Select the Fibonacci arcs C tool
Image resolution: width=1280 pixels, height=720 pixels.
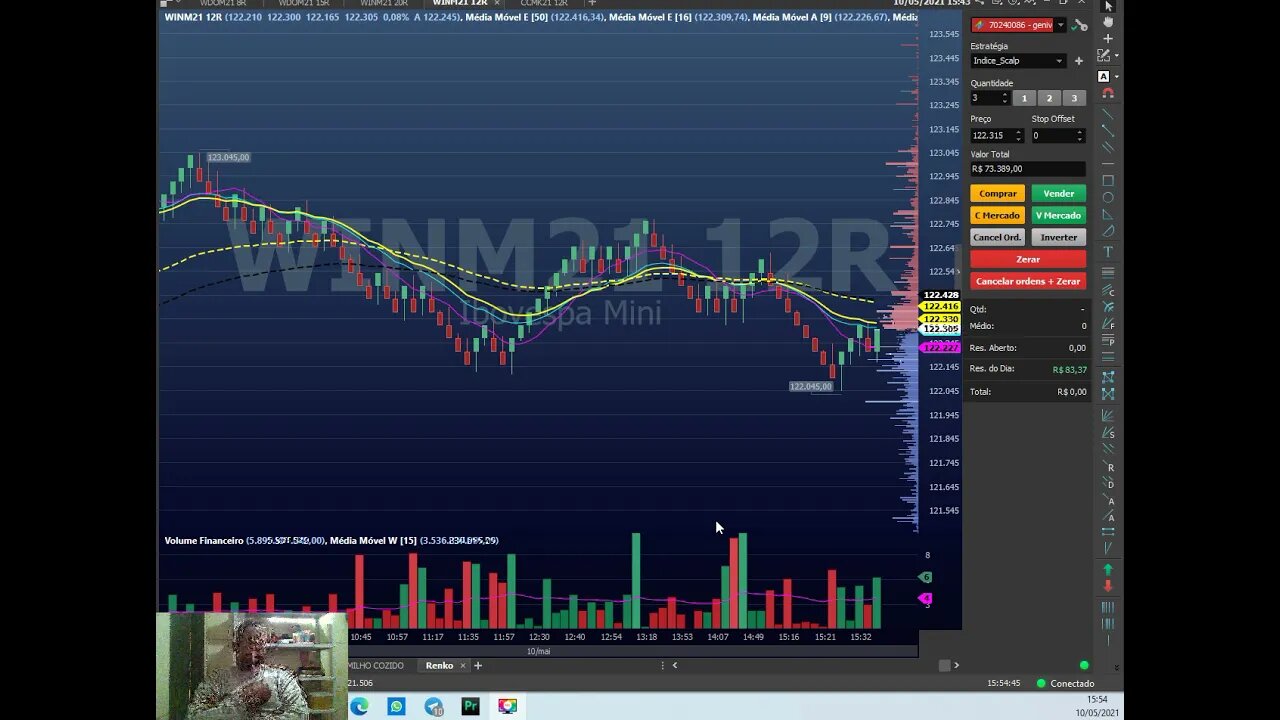pos(1108,290)
